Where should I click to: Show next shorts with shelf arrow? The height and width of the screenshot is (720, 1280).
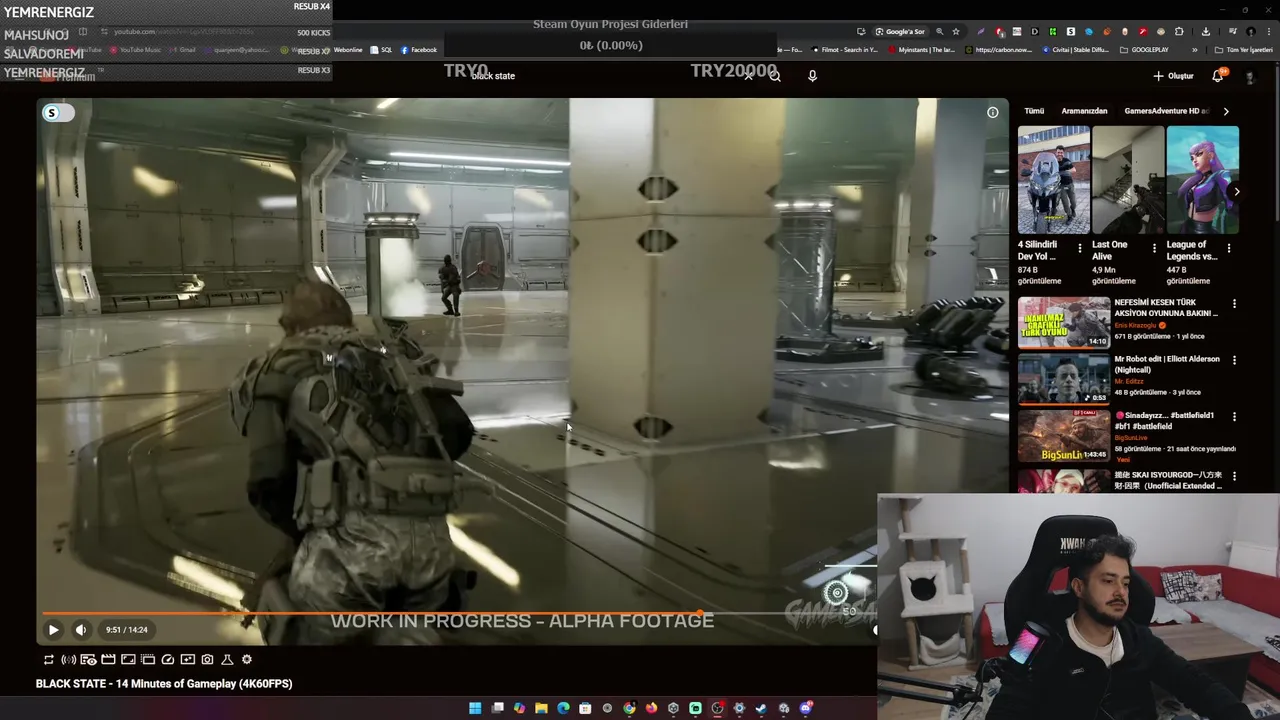pos(1237,191)
